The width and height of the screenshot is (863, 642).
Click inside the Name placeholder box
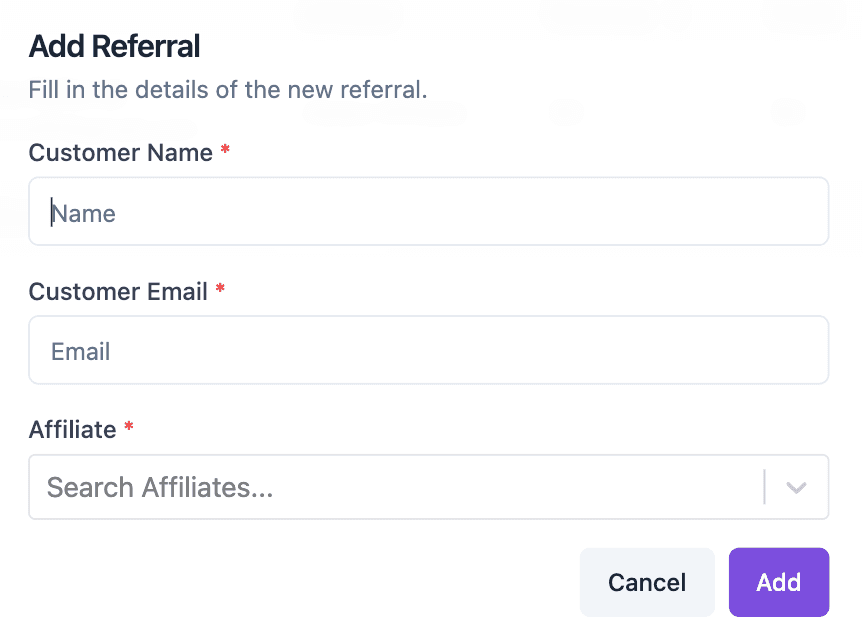click(x=428, y=211)
